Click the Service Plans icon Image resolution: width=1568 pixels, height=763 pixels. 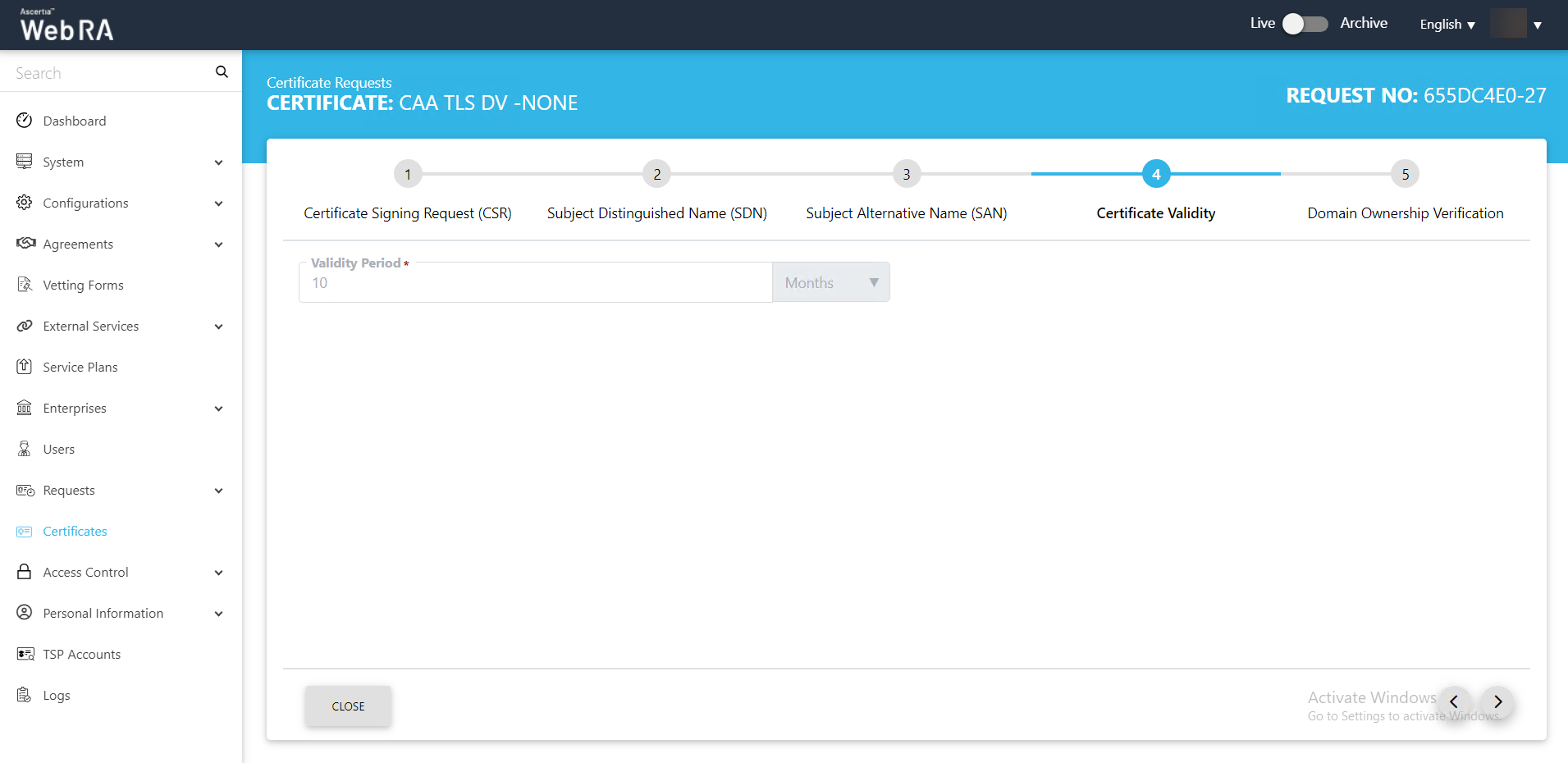[x=25, y=367]
